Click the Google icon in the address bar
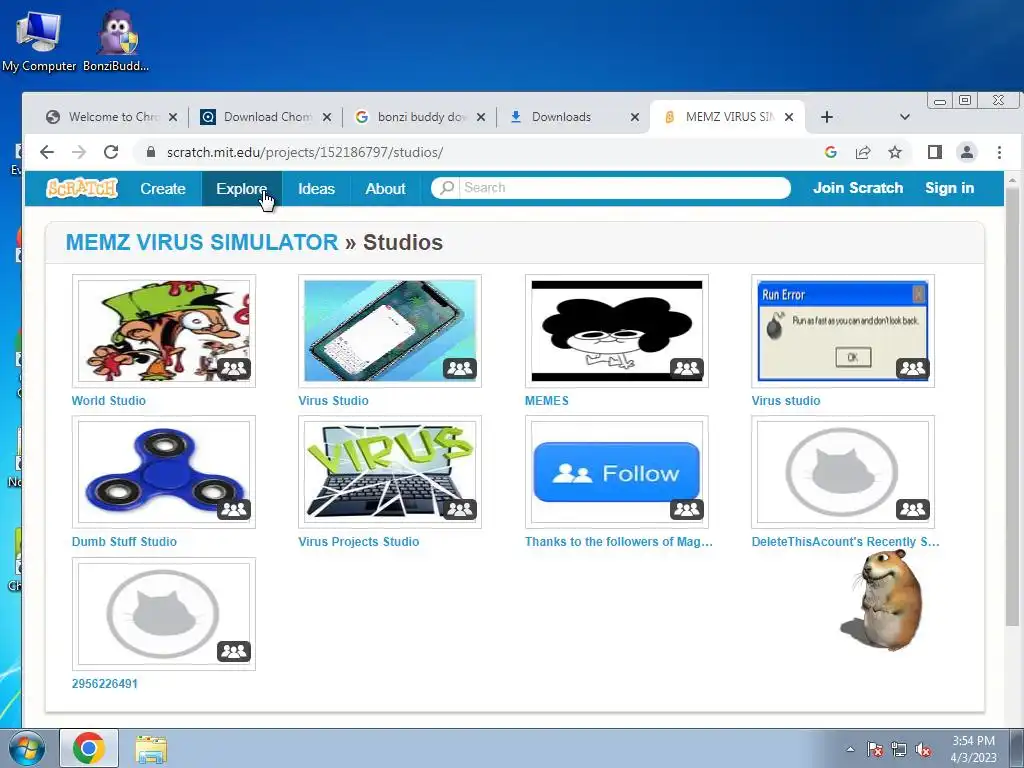Screen dimensions: 1024x768 (x=831, y=152)
